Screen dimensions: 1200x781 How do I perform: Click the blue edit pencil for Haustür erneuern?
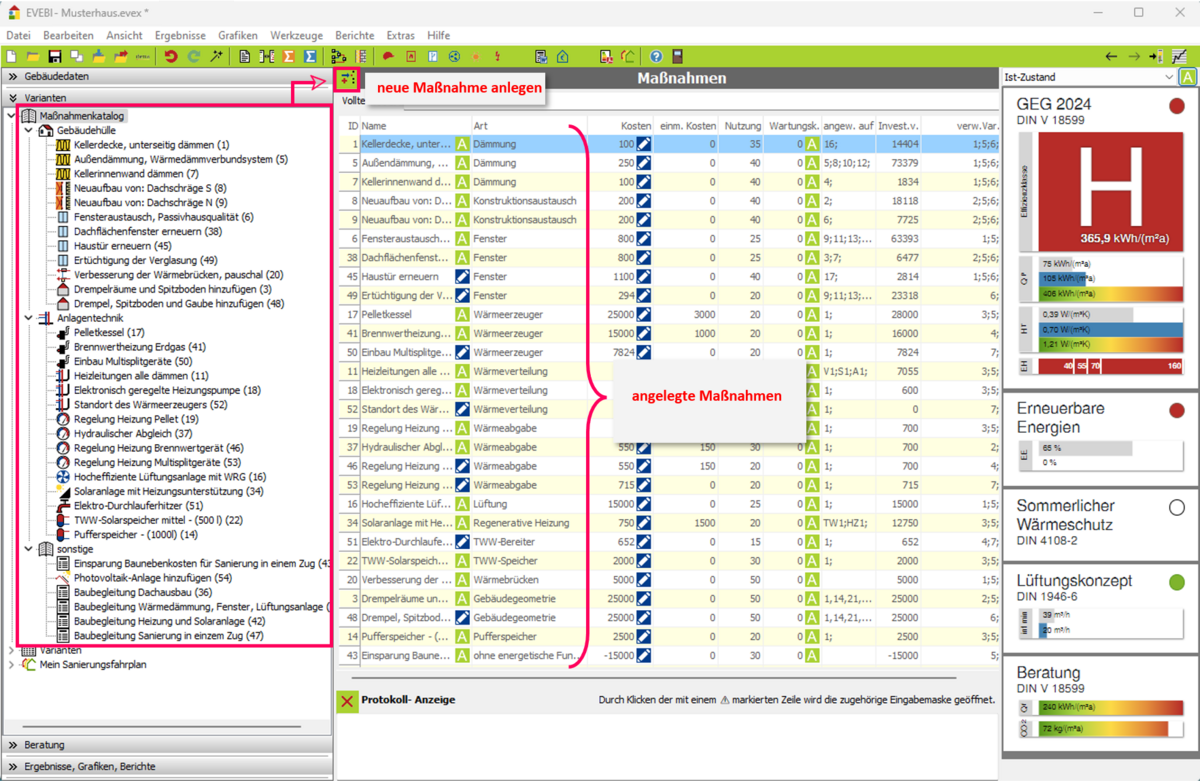[462, 277]
